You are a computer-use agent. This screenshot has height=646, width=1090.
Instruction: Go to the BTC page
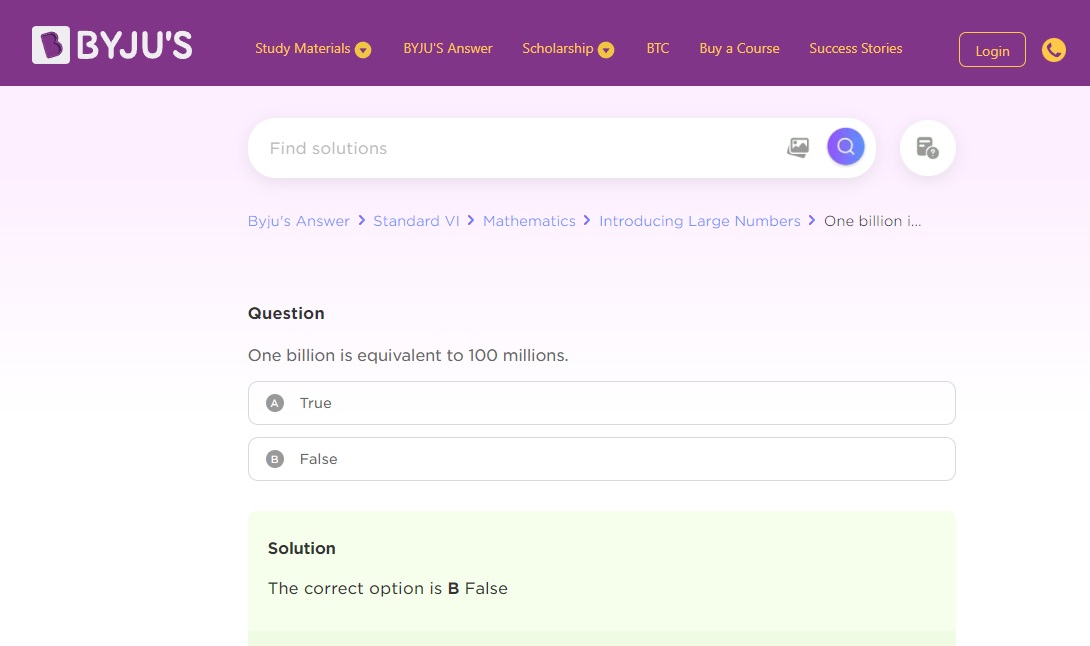[658, 49]
